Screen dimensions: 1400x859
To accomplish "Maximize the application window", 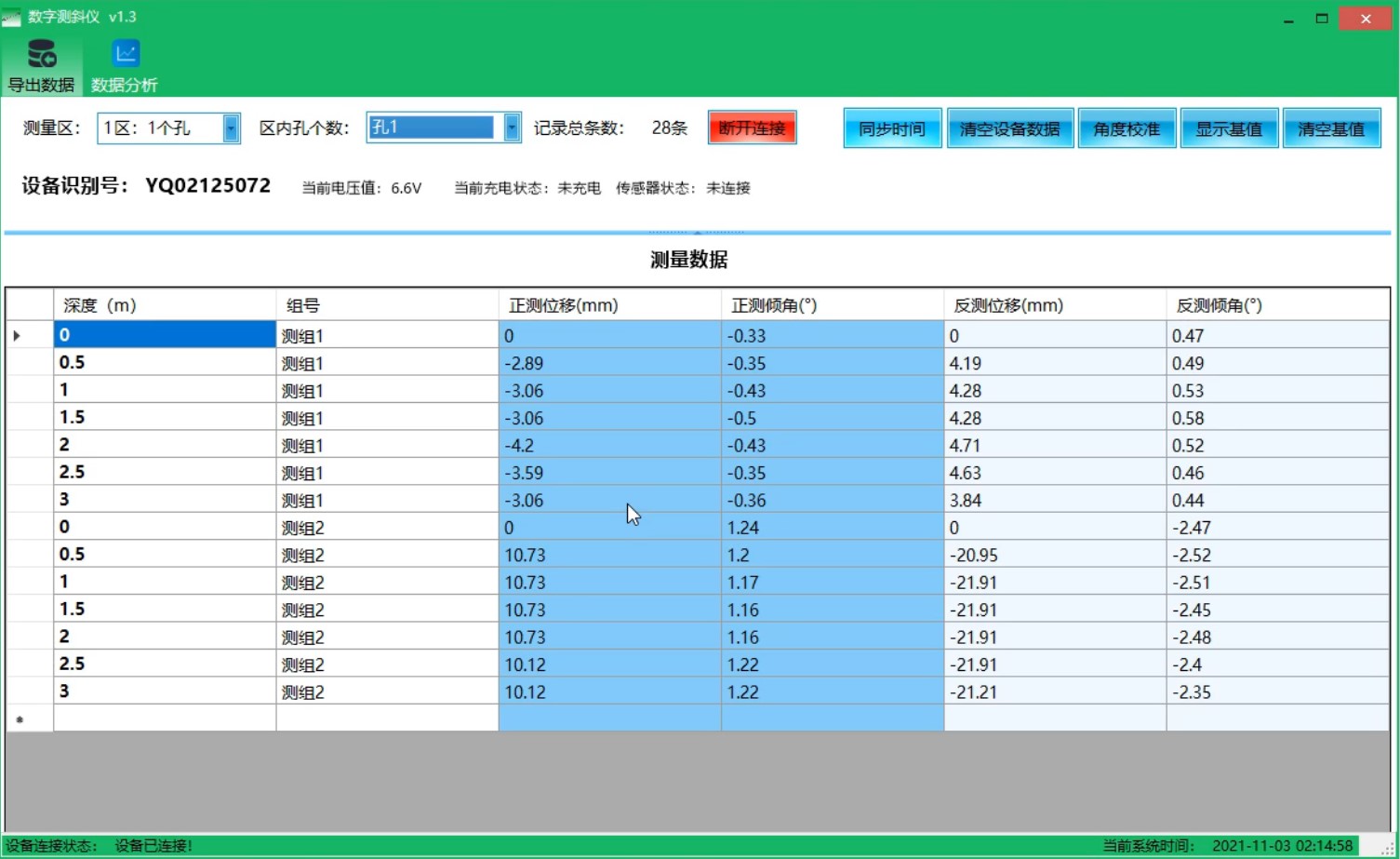I will tap(1321, 19).
